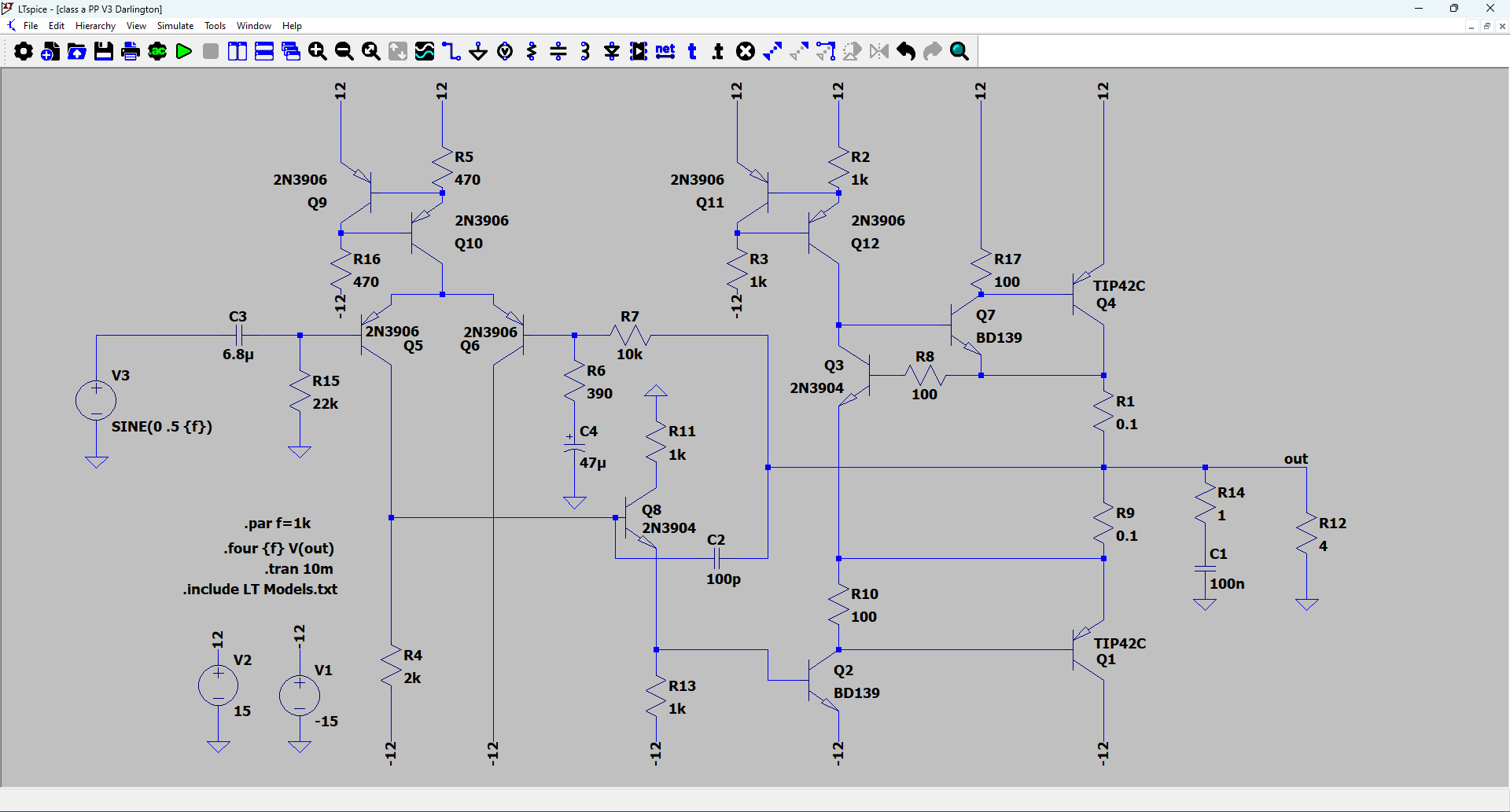Click the '.four {f} V(out)' directive
This screenshot has width=1510, height=812.
click(279, 549)
